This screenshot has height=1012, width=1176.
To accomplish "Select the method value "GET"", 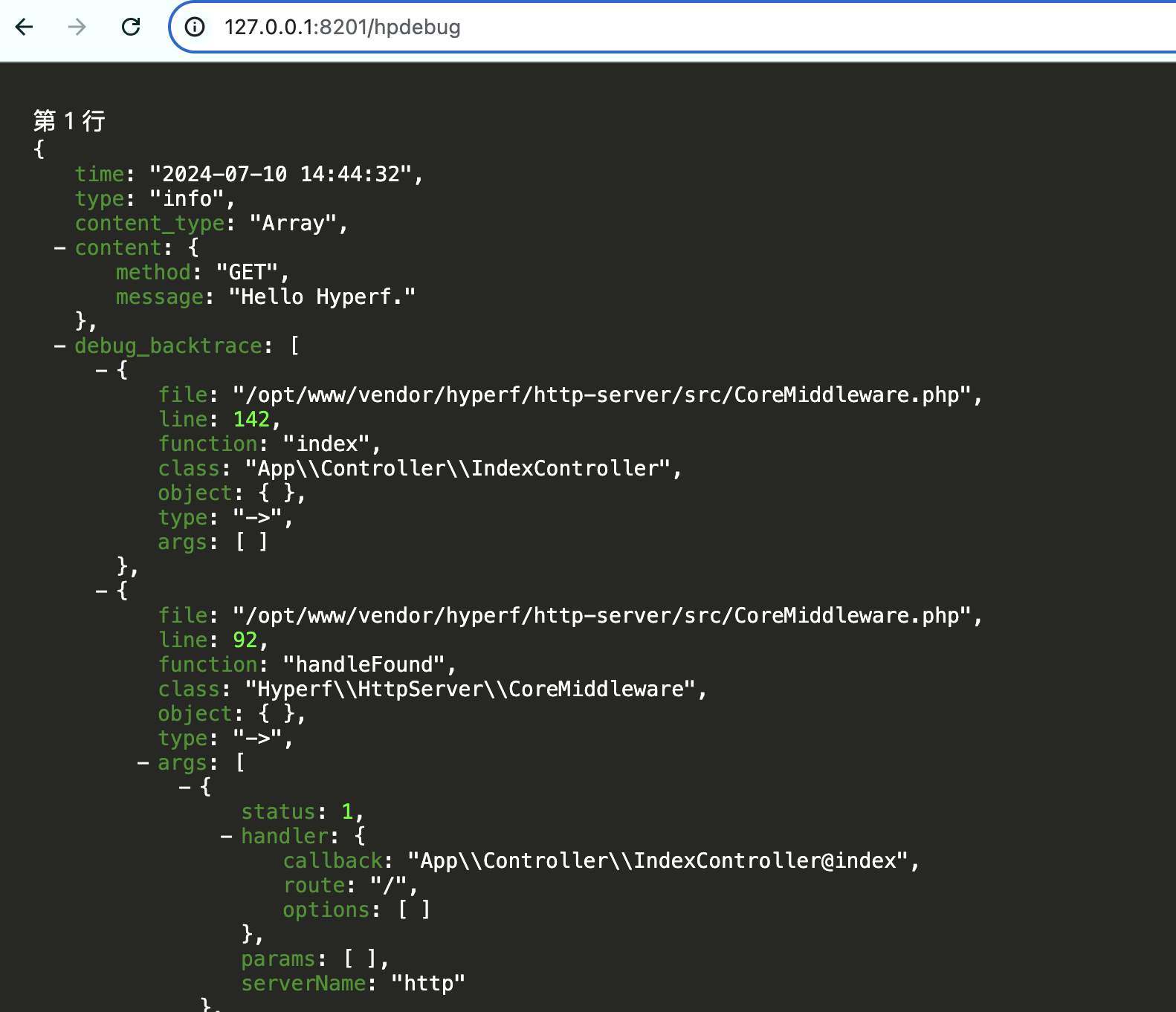I will pyautogui.click(x=247, y=273).
